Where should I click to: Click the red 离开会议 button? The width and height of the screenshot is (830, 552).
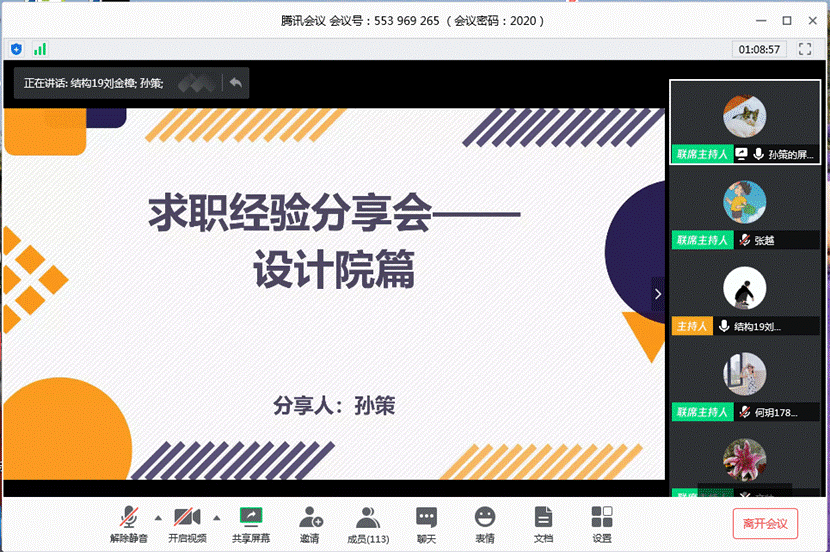[x=765, y=522]
